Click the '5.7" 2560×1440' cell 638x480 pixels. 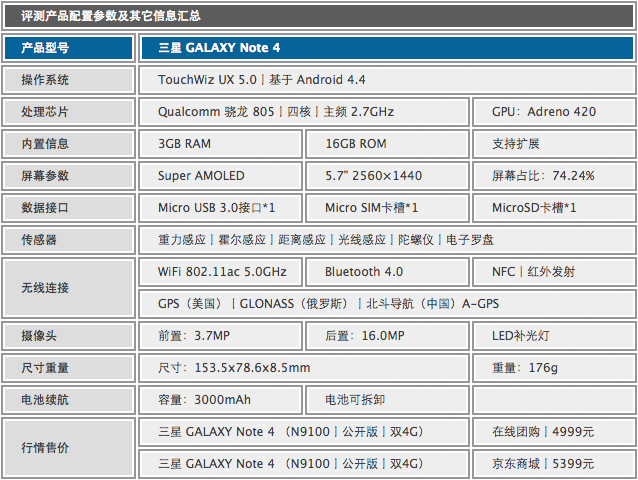coord(387,176)
